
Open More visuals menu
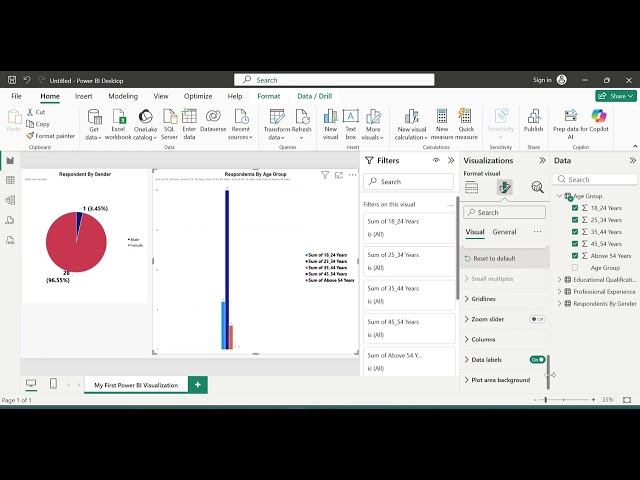[x=373, y=124]
